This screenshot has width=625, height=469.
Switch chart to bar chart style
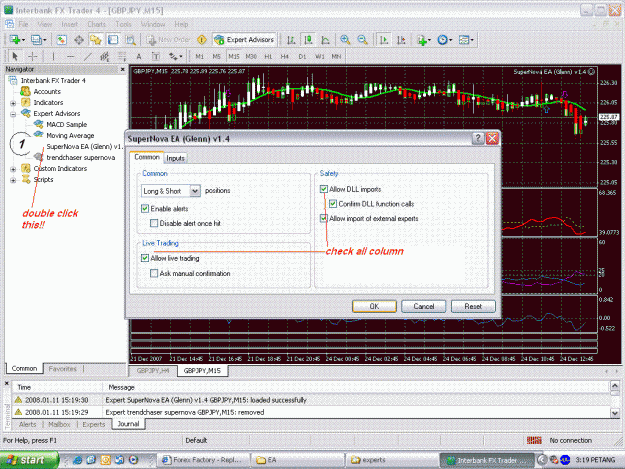291,40
